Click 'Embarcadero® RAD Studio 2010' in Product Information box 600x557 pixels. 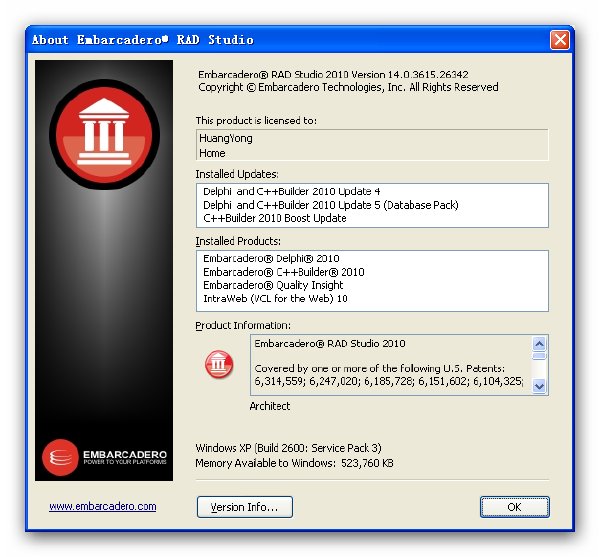click(330, 344)
